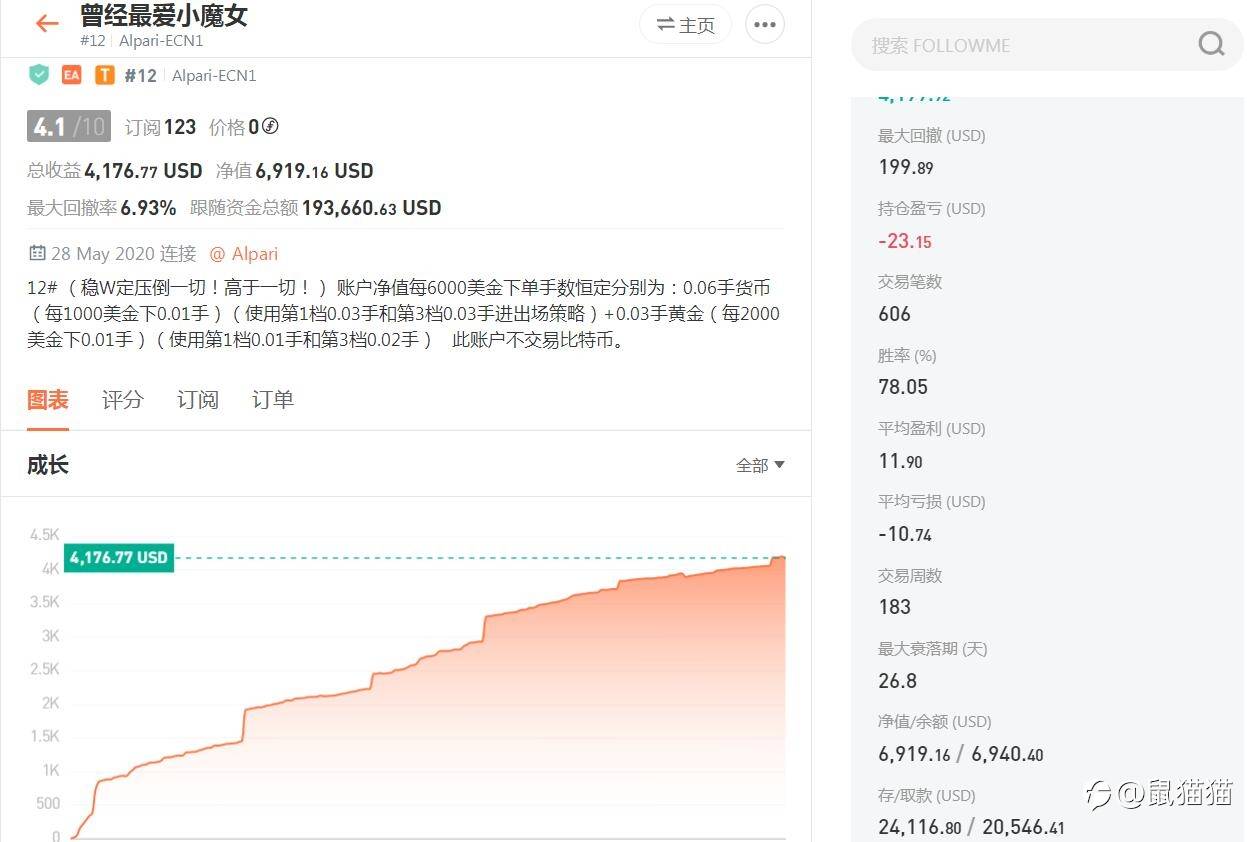Click the 成长 chart heading

click(x=48, y=465)
